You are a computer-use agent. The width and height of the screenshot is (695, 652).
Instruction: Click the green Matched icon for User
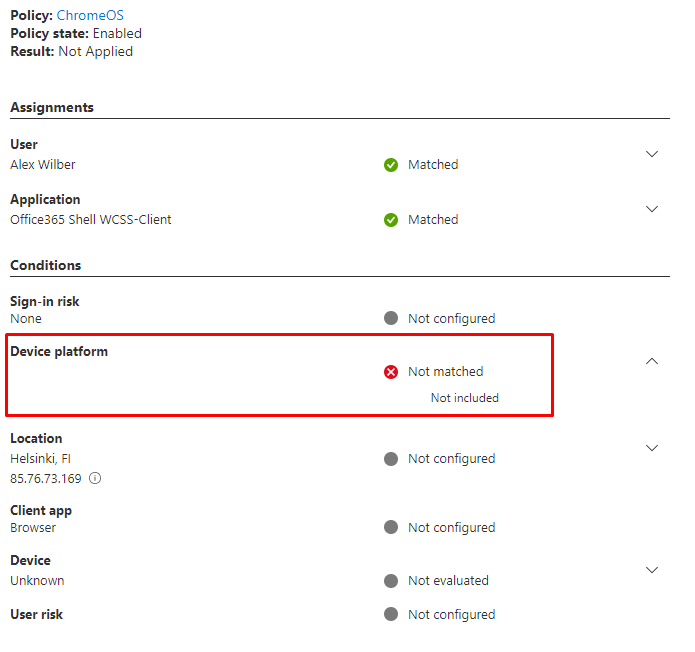pyautogui.click(x=391, y=165)
